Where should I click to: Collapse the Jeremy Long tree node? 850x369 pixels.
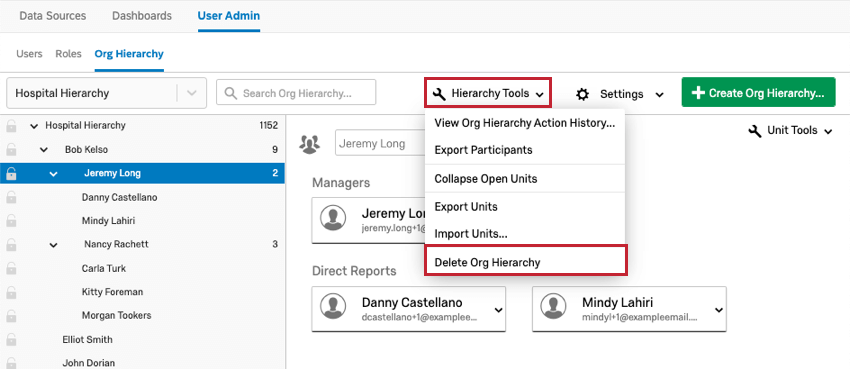(x=53, y=174)
